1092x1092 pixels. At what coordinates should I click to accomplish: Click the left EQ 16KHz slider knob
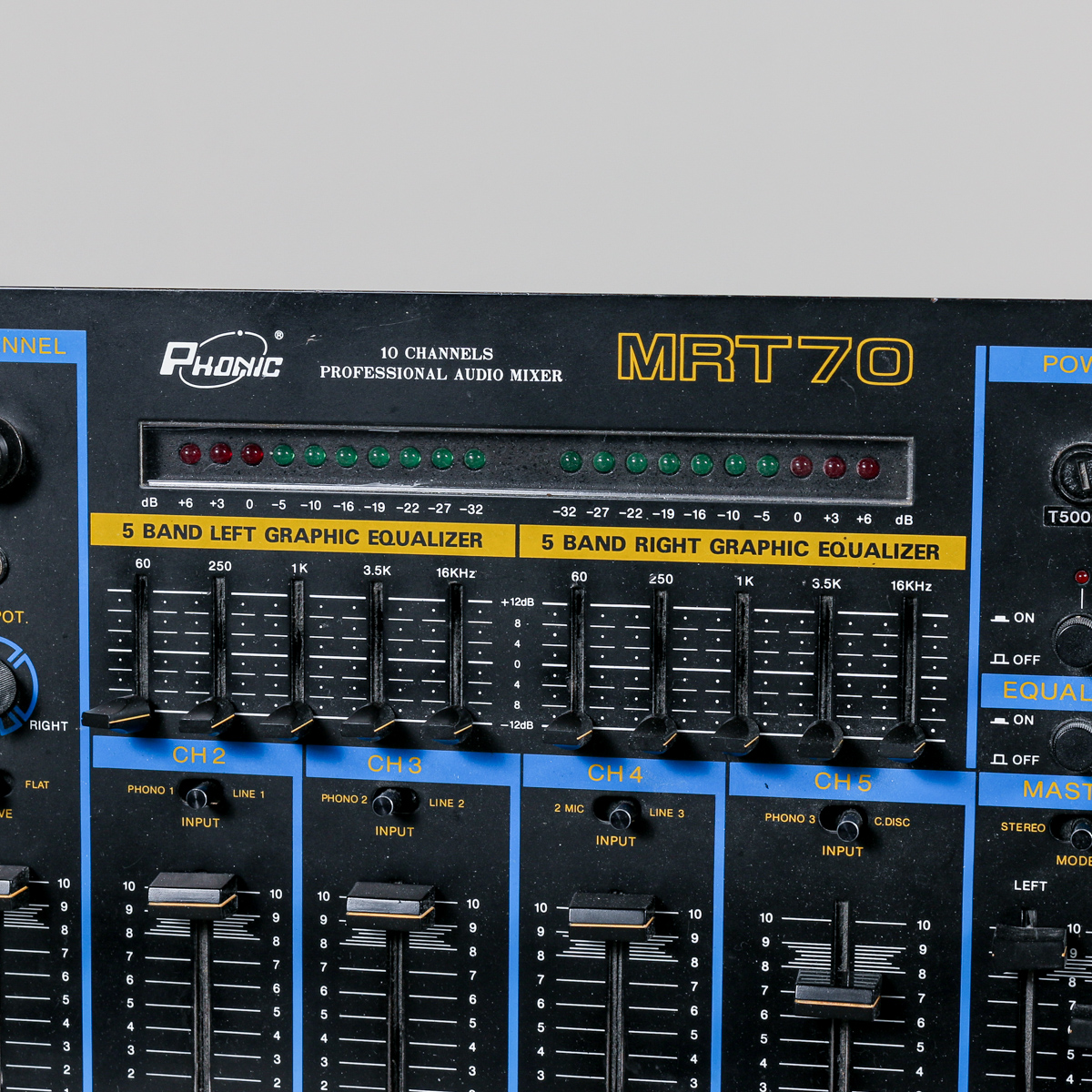pyautogui.click(x=450, y=724)
